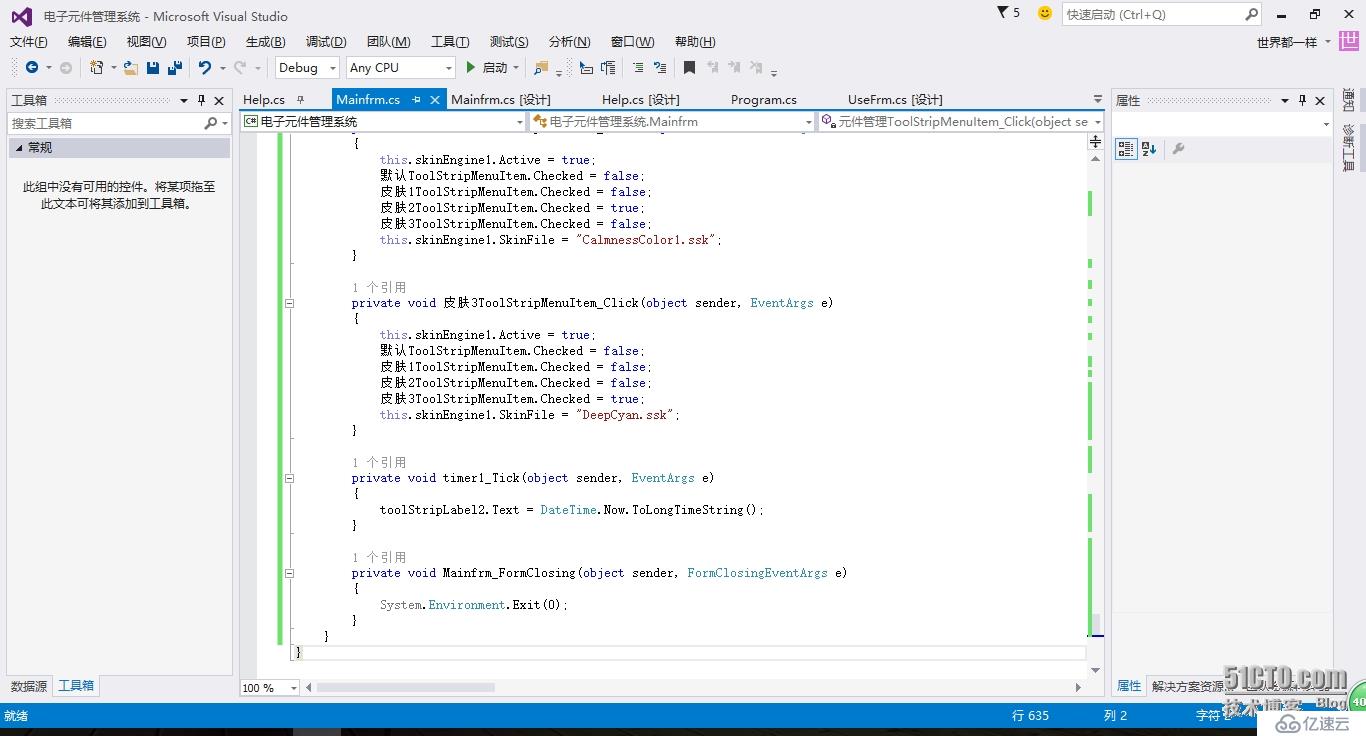Screen dimensions: 1366x736
Task: Switch to the 解决方案资源 tab
Action: (x=1188, y=686)
